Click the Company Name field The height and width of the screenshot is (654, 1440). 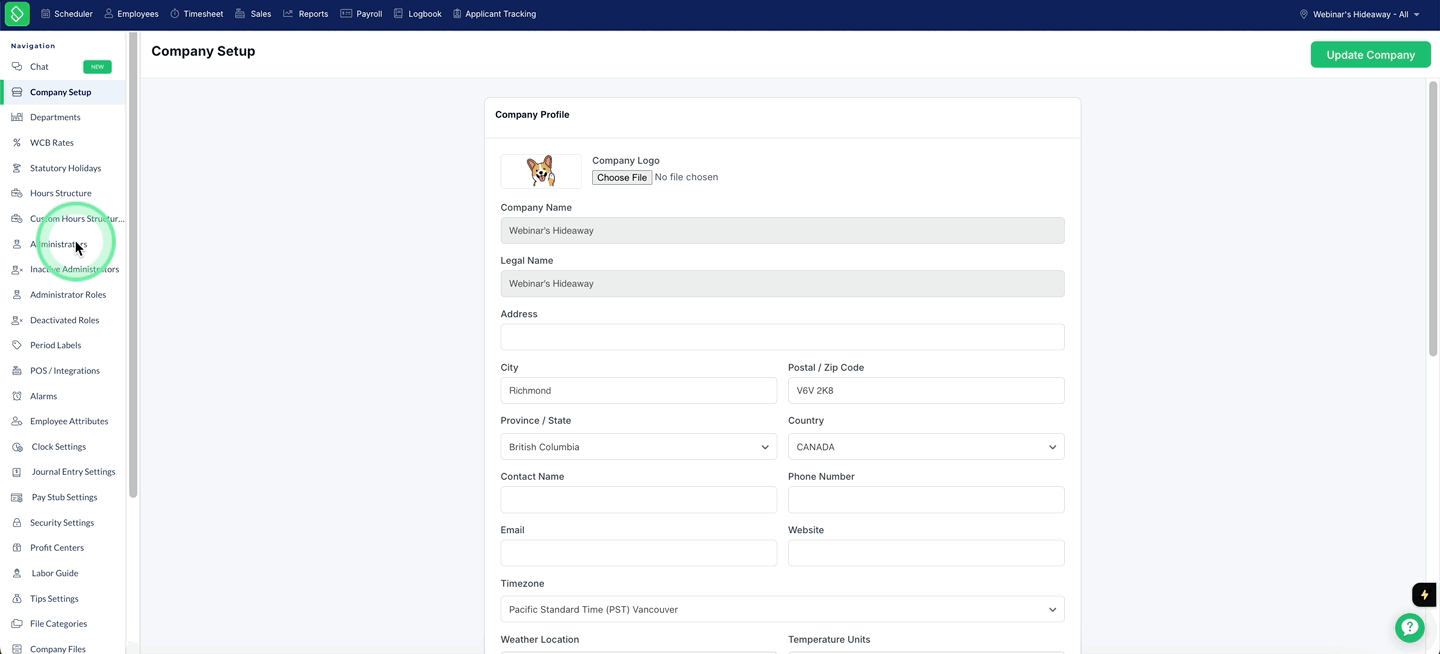(x=782, y=230)
